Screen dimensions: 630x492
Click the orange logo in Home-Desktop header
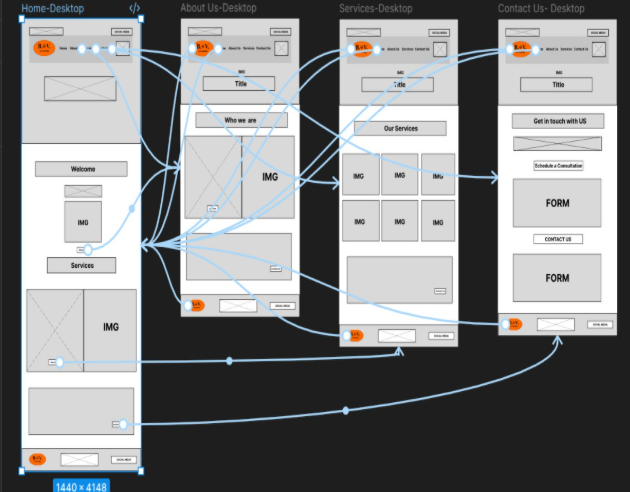pyautogui.click(x=44, y=48)
